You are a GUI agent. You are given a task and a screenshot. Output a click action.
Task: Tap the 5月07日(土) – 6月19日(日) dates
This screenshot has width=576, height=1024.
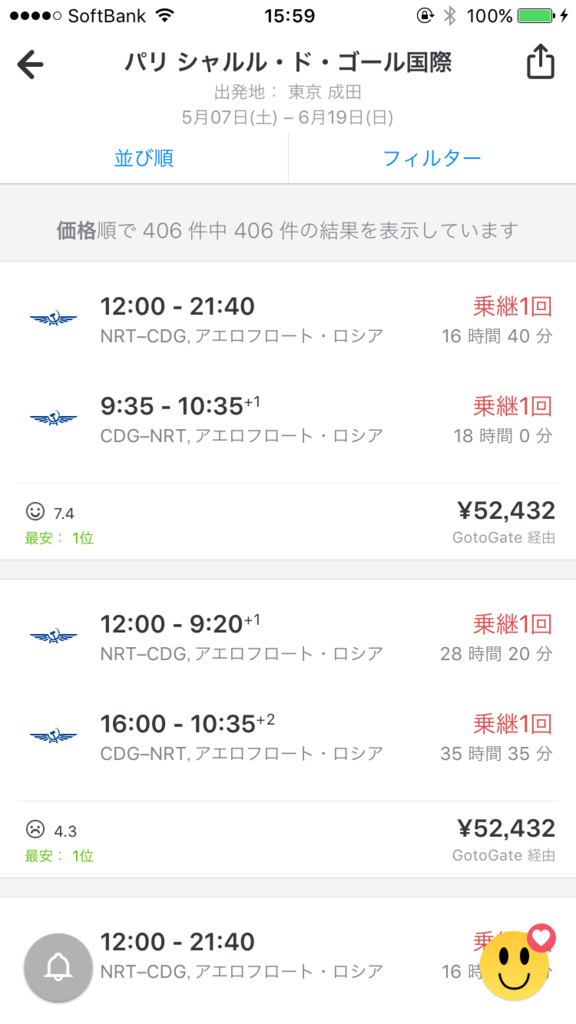(x=287, y=118)
